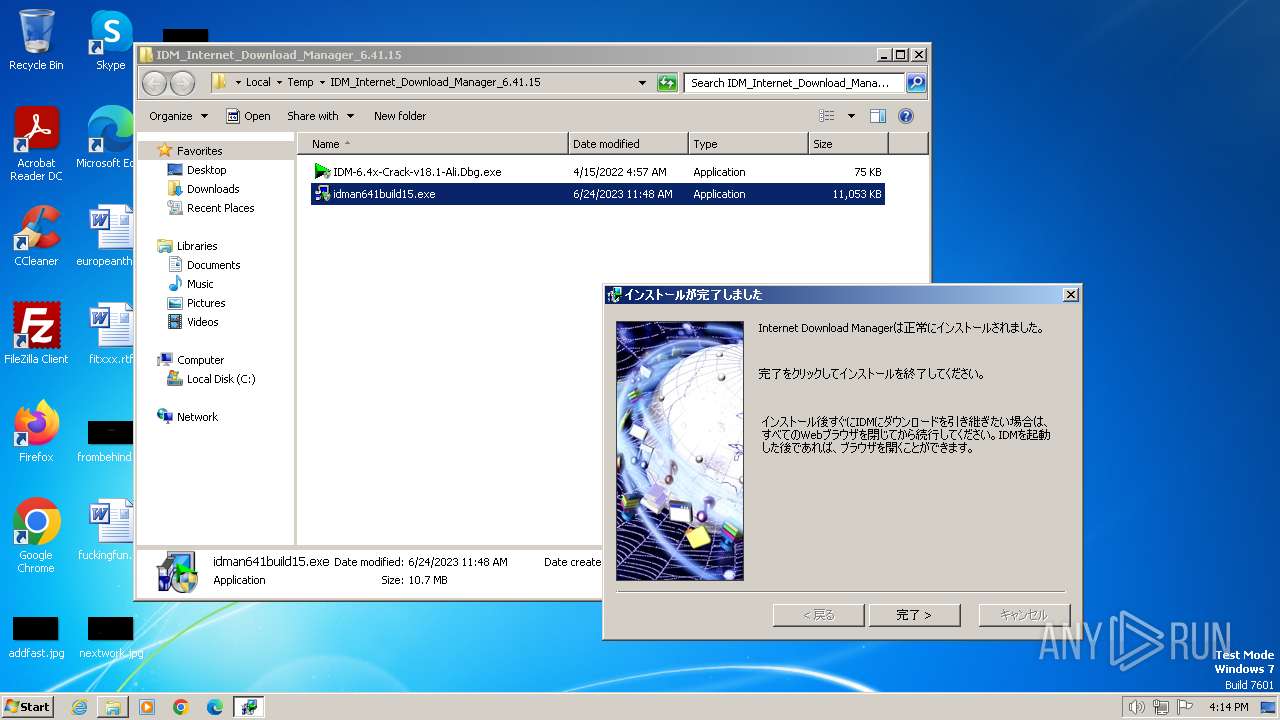Sort files by Type column
Image resolution: width=1280 pixels, height=720 pixels.
[748, 144]
